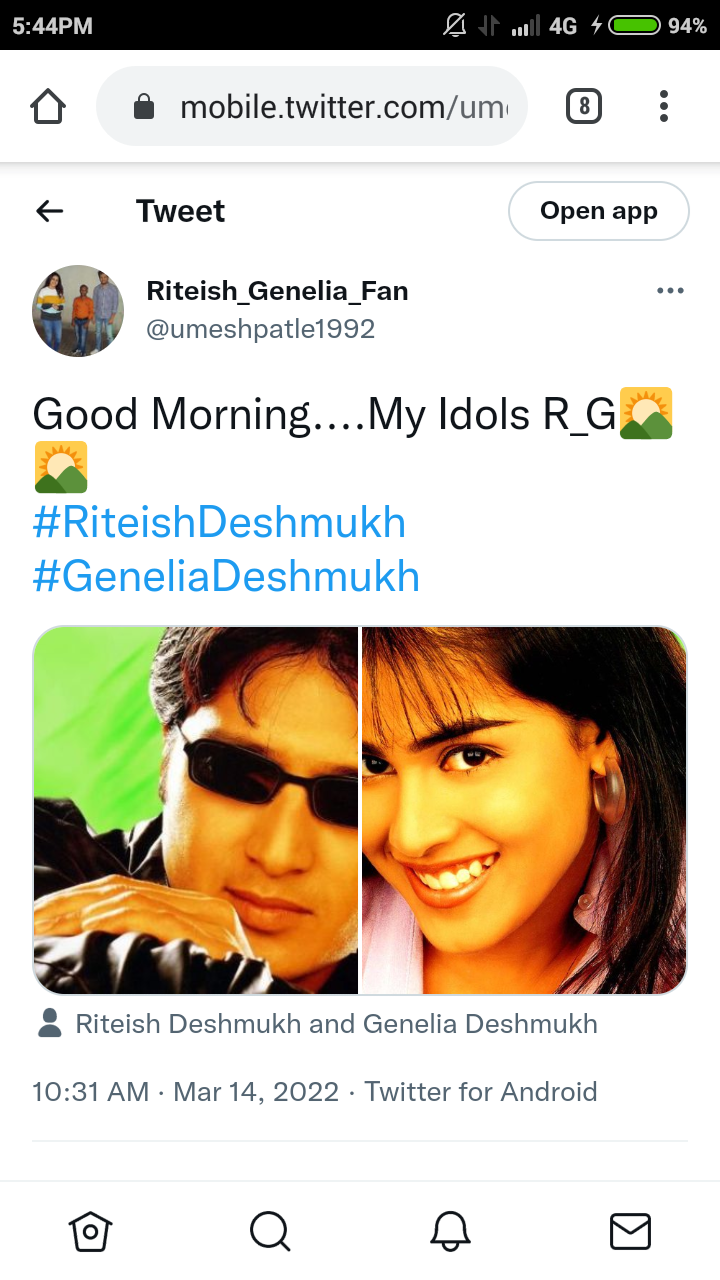This screenshot has height=1280, width=720.
Task: Open the browser home page icon
Action: [48, 106]
